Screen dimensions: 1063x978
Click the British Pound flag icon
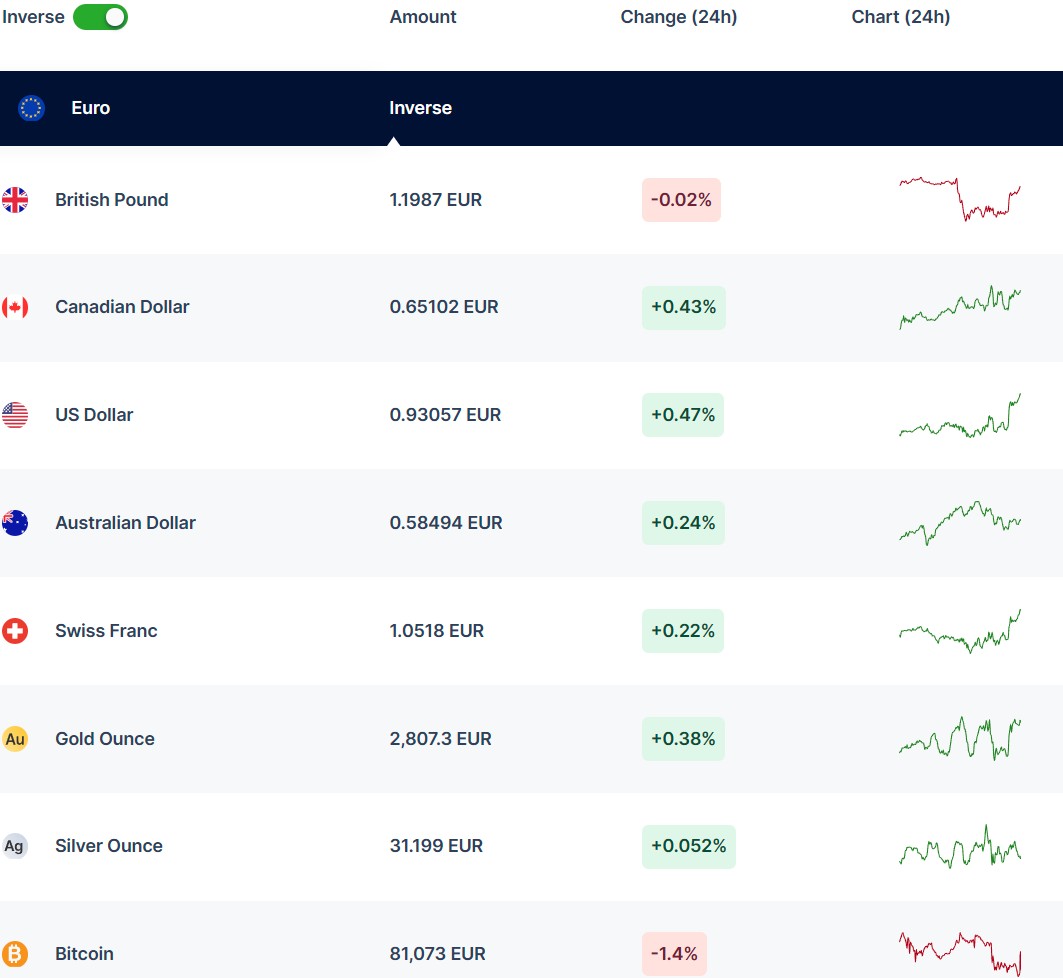(15, 200)
